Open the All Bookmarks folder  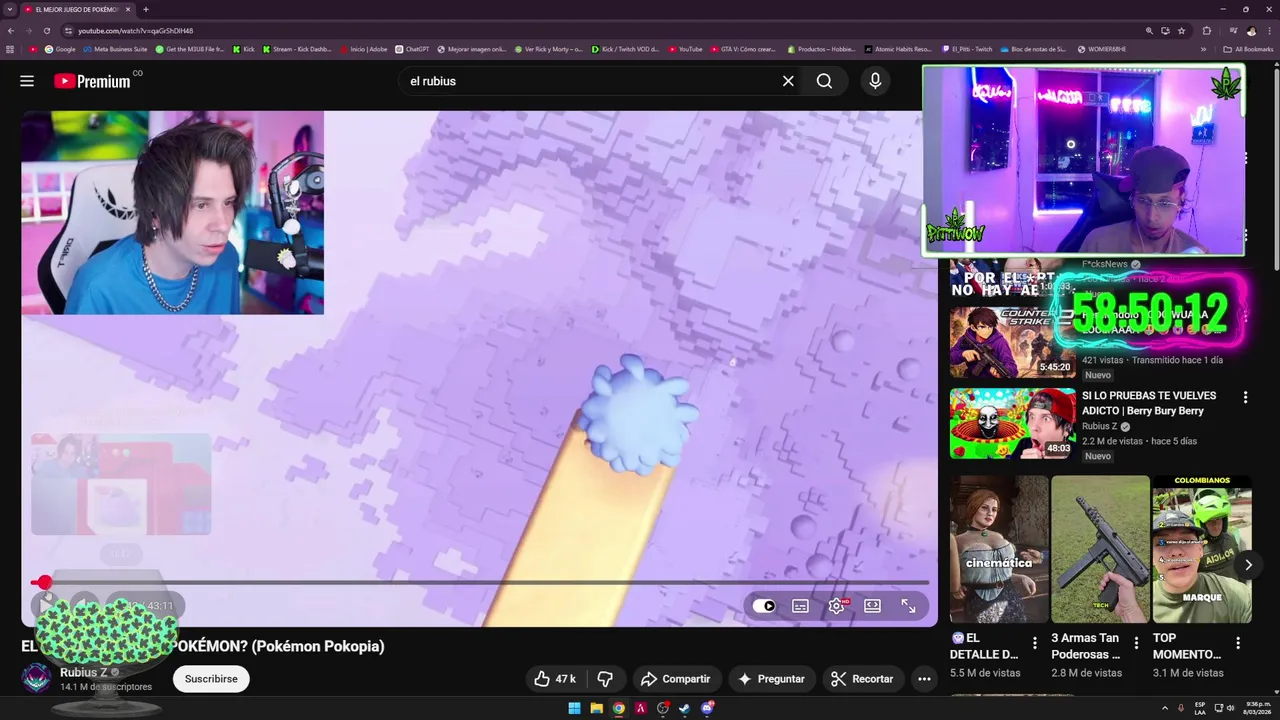(x=1248, y=49)
